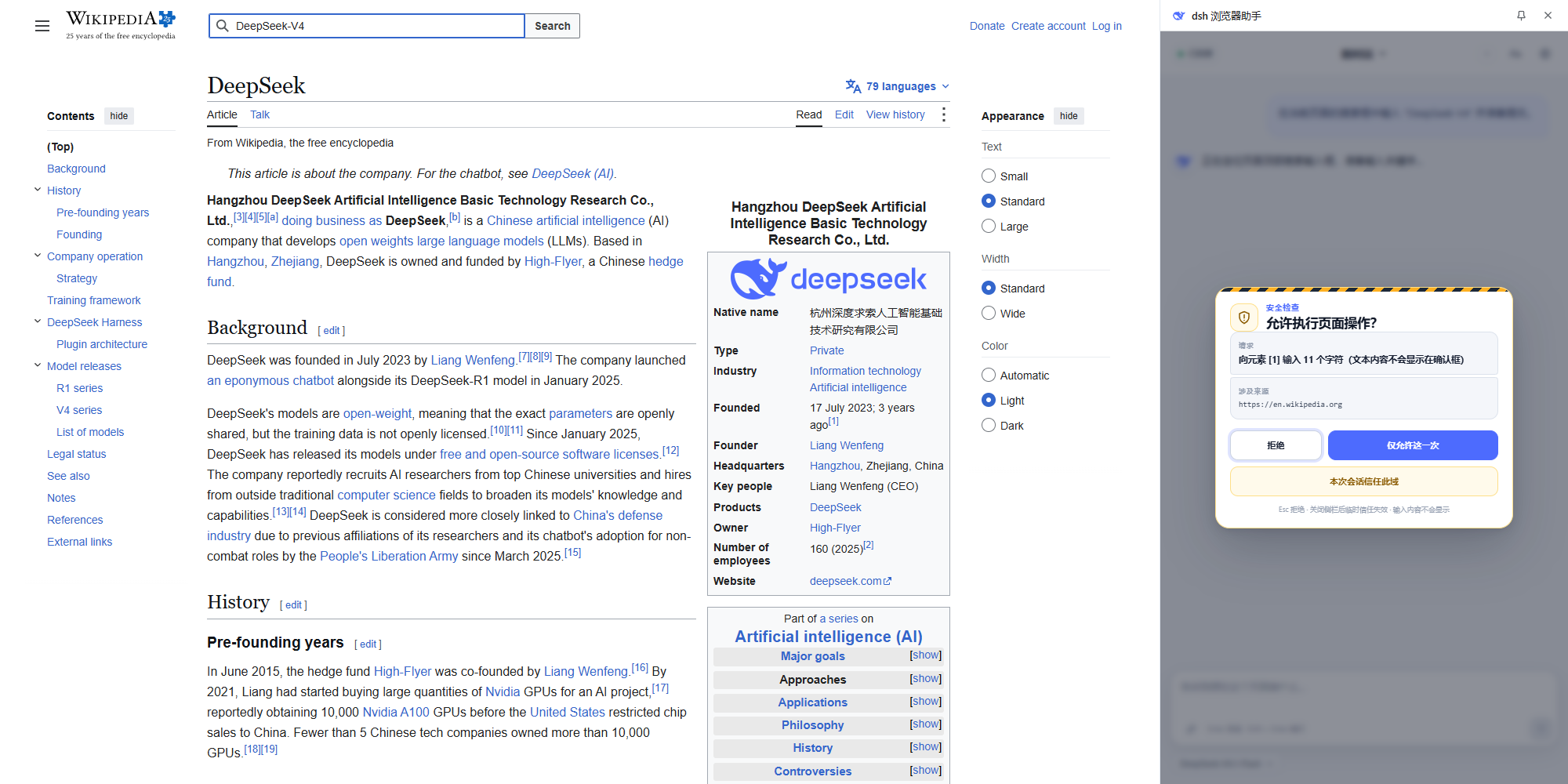Screen dimensions: 1568x784
Task: Click the shield warning icon in dialog
Action: pos(1244,318)
